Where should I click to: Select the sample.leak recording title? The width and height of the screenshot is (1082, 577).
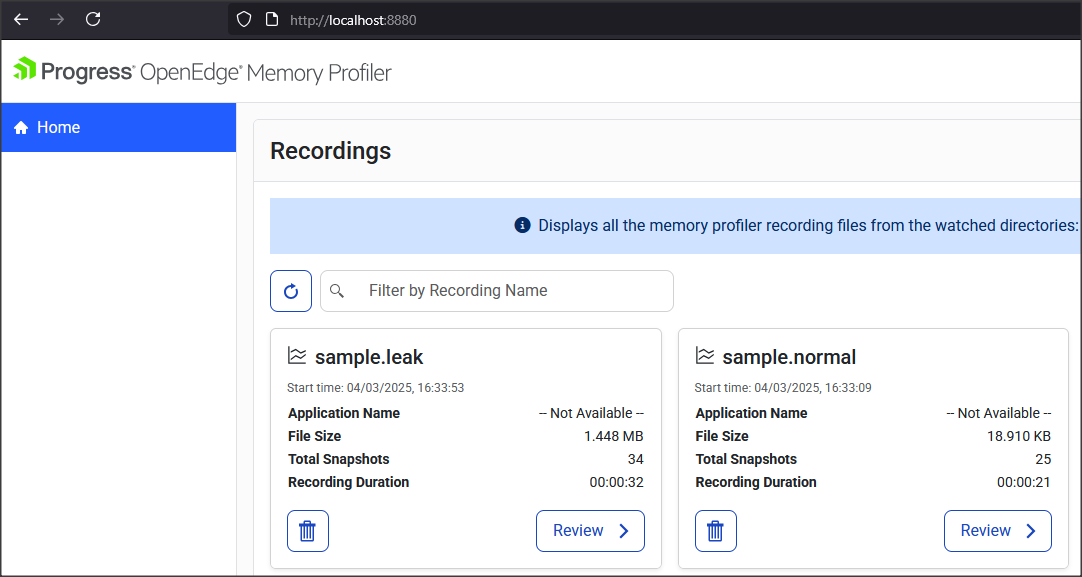click(369, 357)
